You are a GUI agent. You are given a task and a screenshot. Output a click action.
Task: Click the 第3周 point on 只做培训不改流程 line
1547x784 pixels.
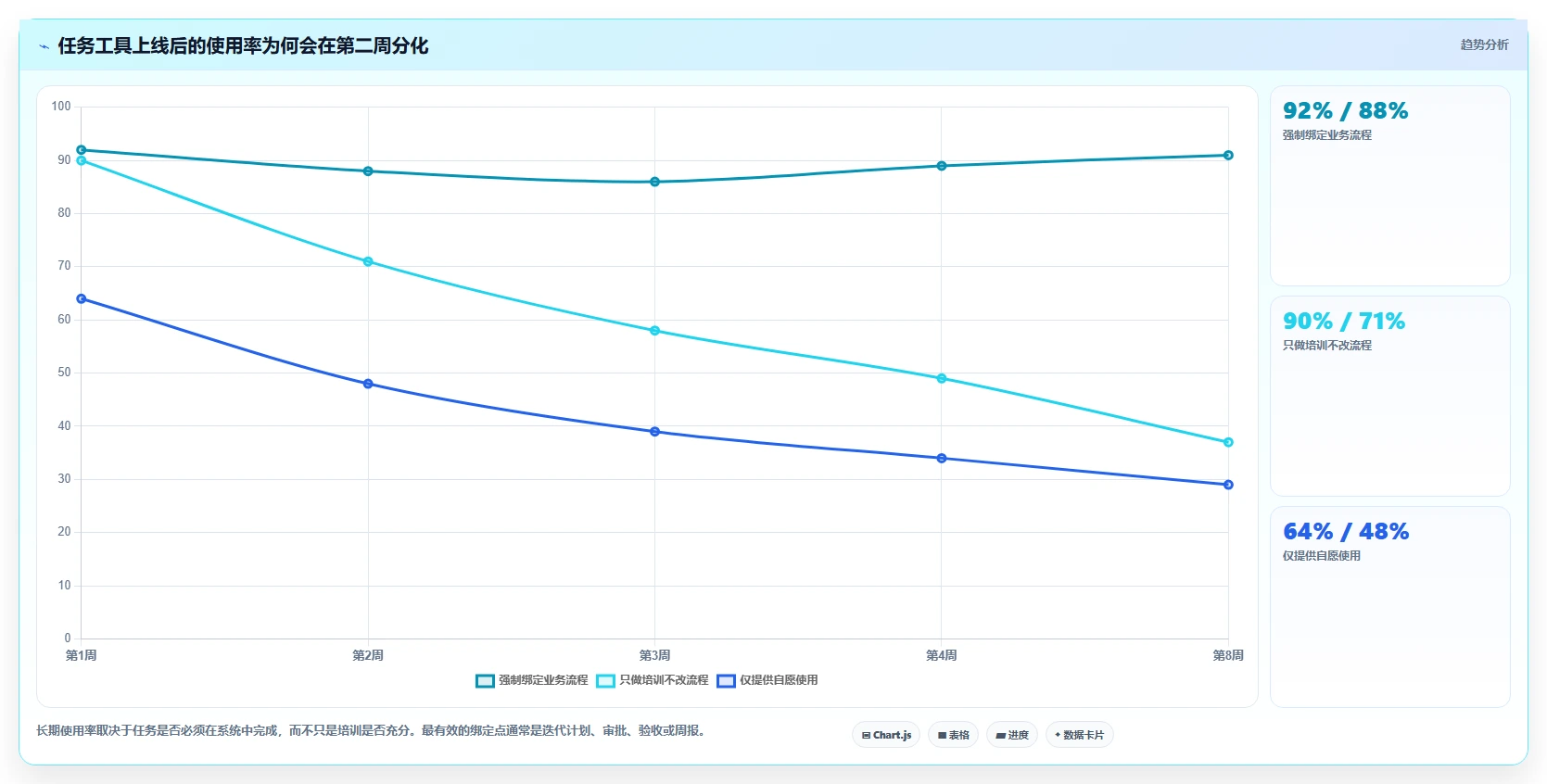654,331
